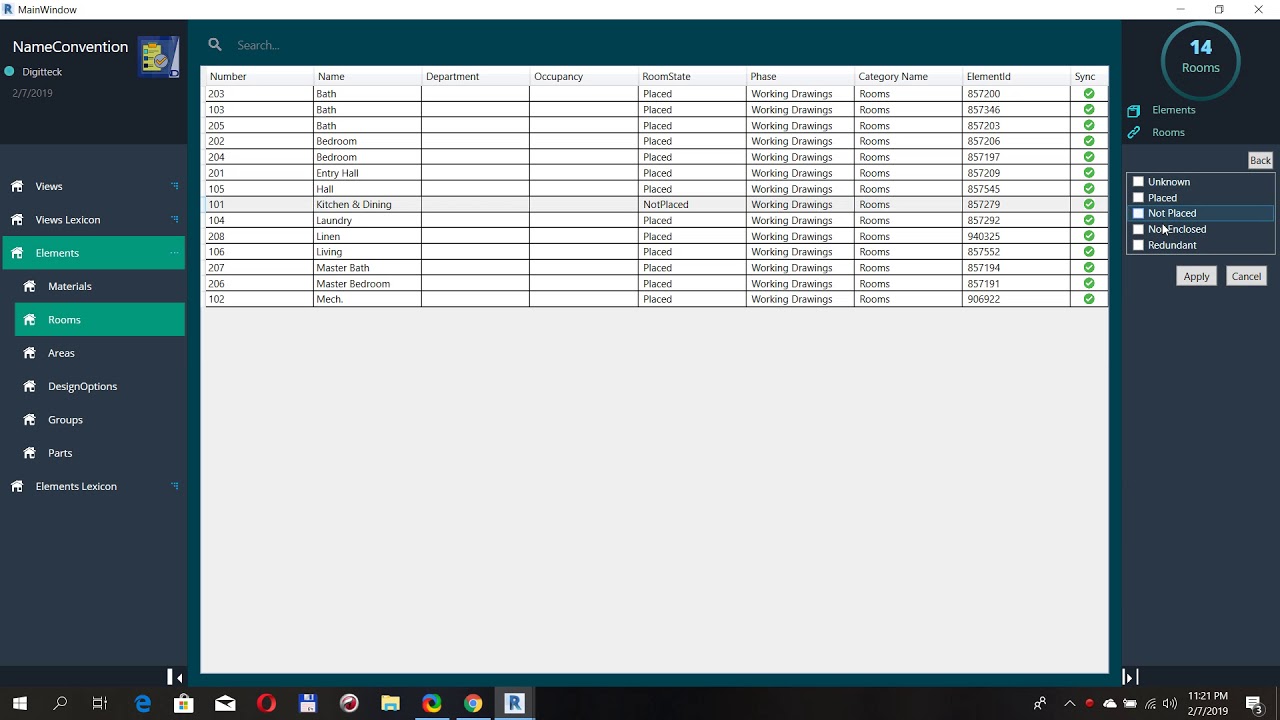
Task: Open Microsoft Edge from taskbar
Action: [142, 704]
